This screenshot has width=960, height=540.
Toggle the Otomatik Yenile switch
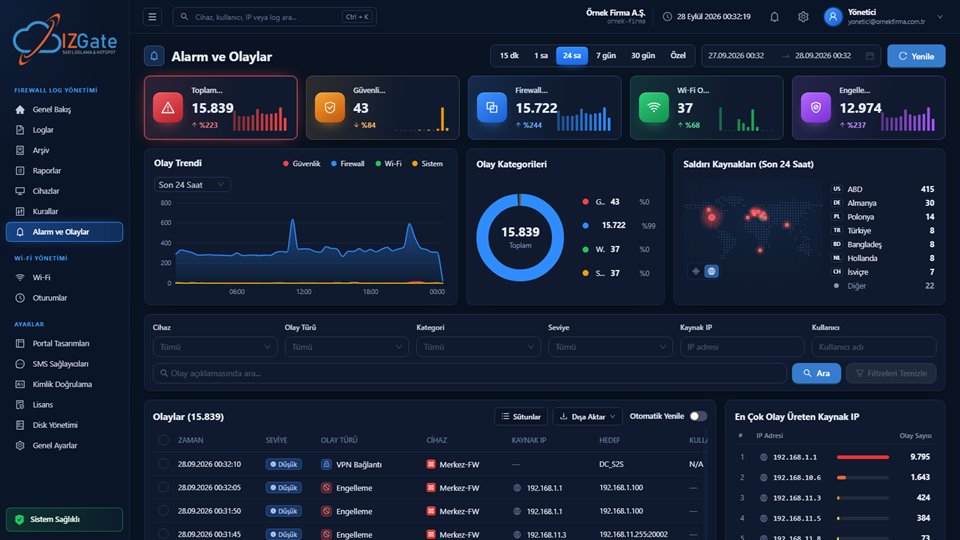698,416
